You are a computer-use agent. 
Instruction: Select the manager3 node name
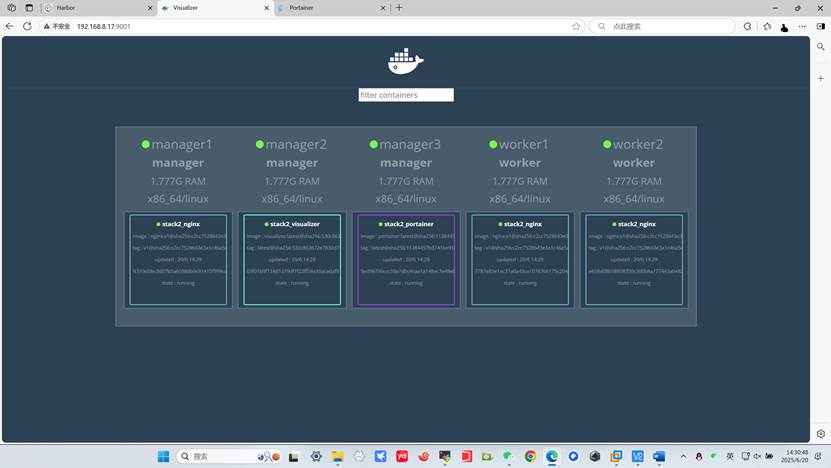click(x=410, y=144)
